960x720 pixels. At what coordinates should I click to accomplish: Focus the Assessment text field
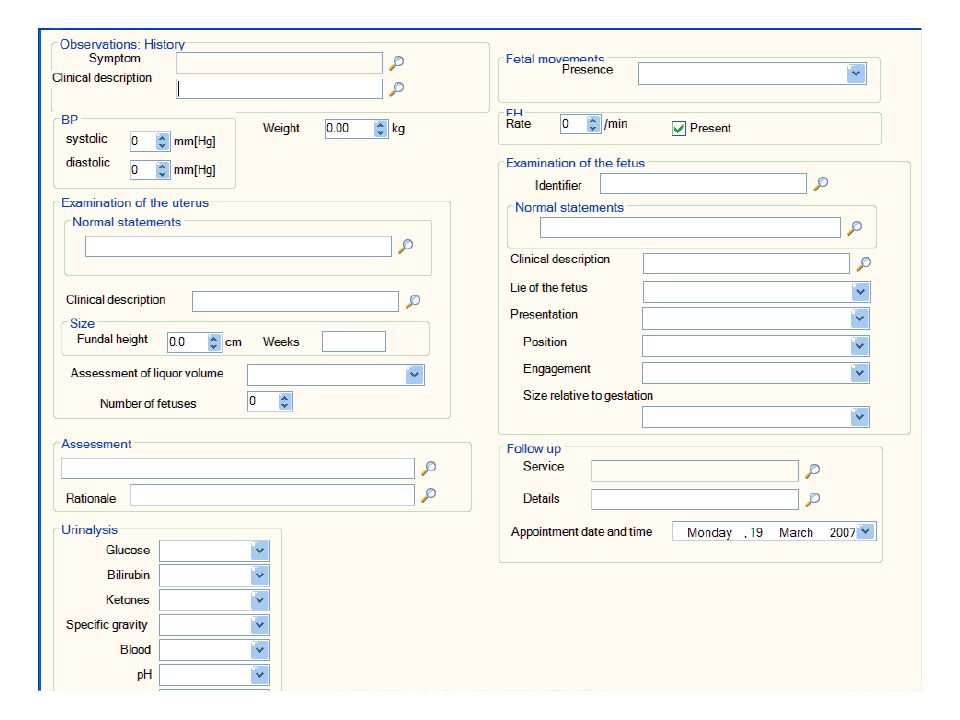(238, 468)
